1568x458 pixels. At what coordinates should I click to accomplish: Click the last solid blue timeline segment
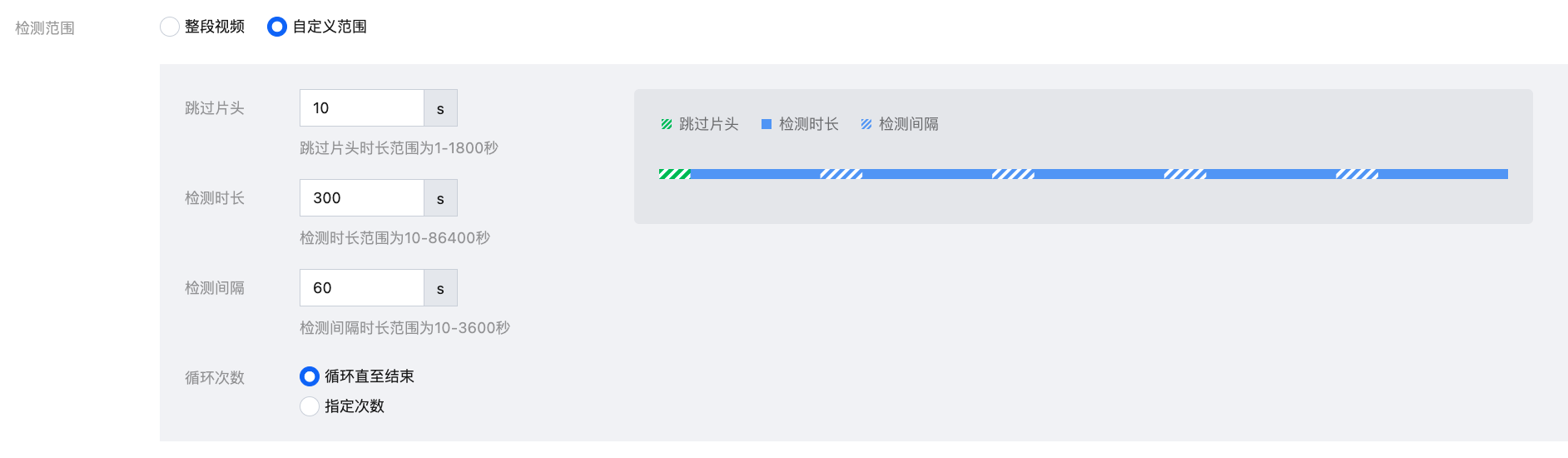[1442, 174]
